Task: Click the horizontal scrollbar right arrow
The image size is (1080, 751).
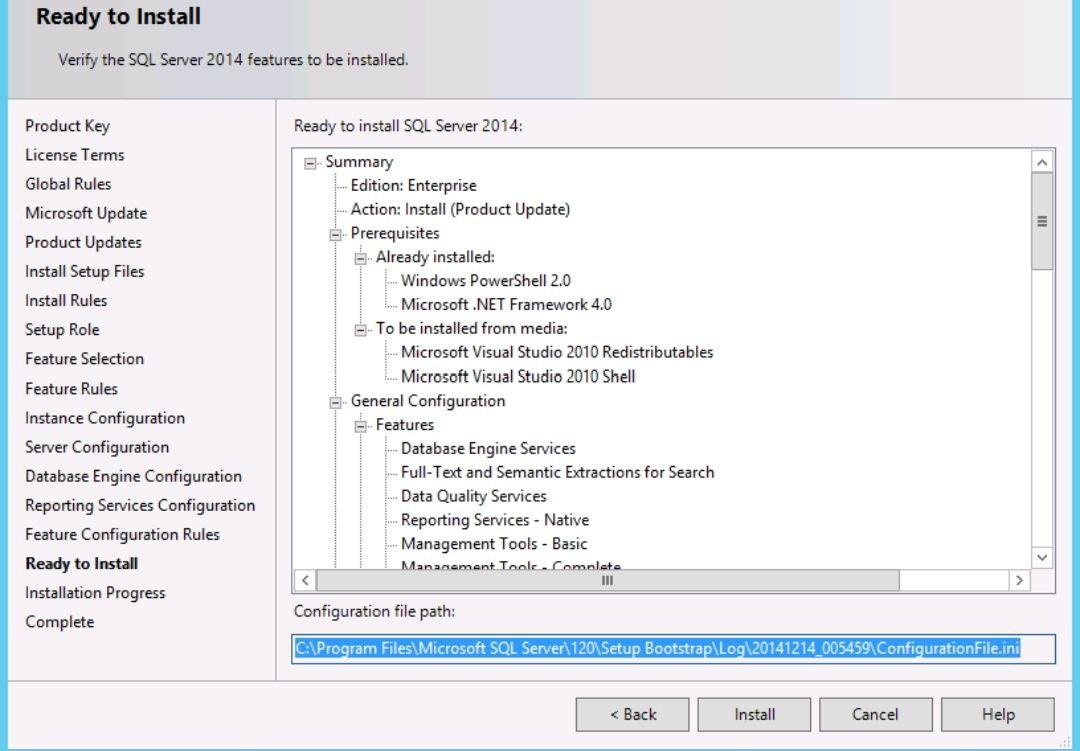Action: pyautogui.click(x=1019, y=580)
